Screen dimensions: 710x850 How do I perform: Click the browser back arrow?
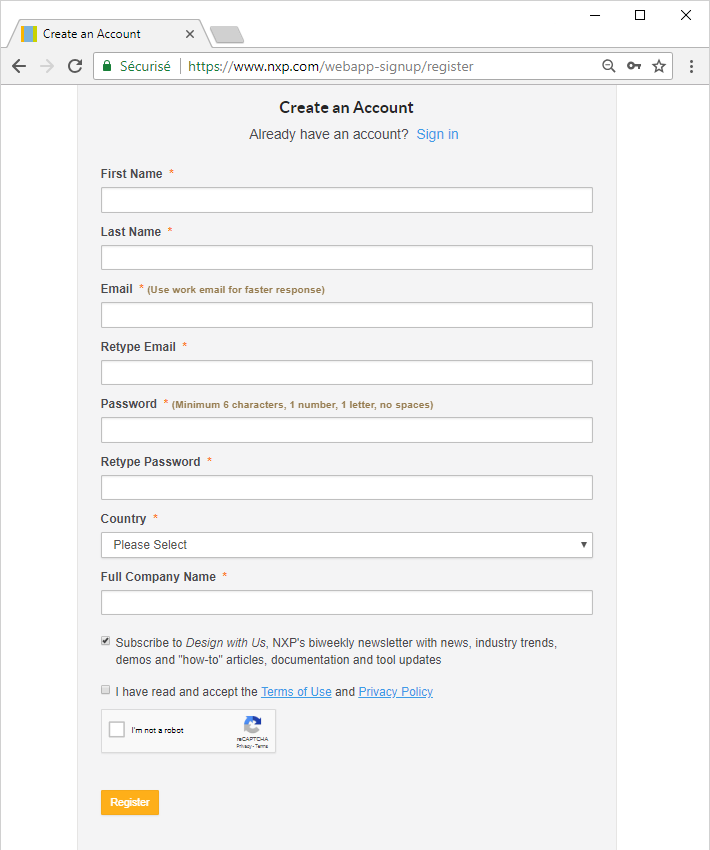19,66
